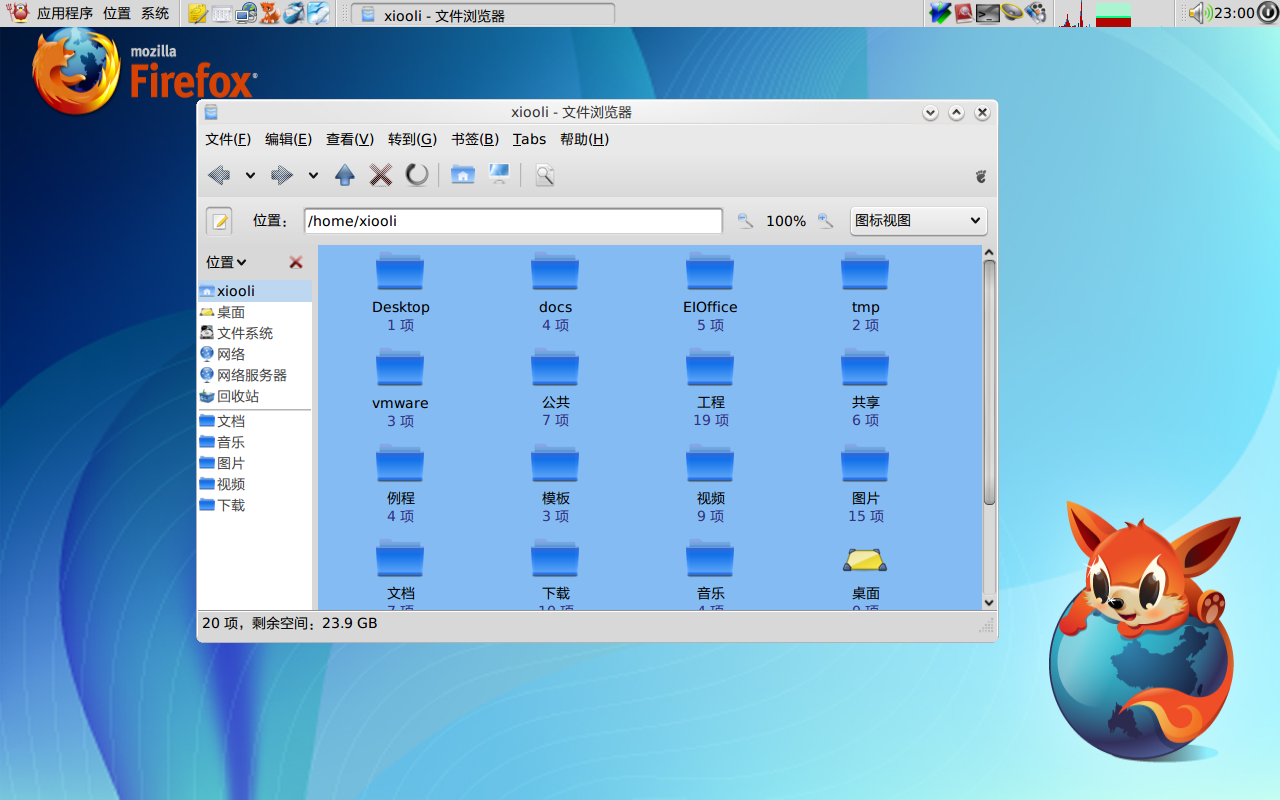The width and height of the screenshot is (1280, 800).
Task: Select the tmp folder icon
Action: 865,271
